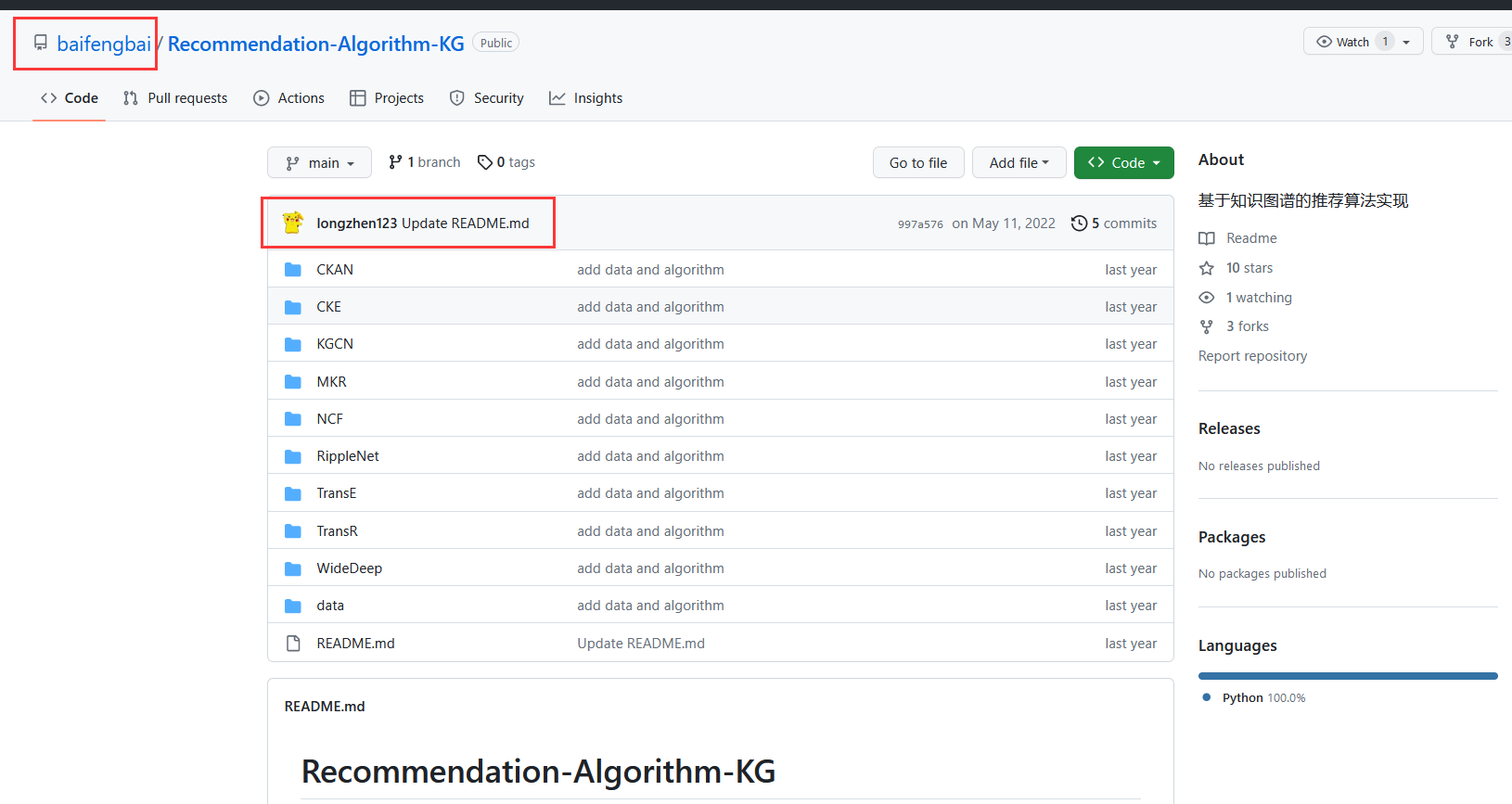This screenshot has height=804, width=1512.
Task: Click the Releases heading link
Action: click(1229, 428)
